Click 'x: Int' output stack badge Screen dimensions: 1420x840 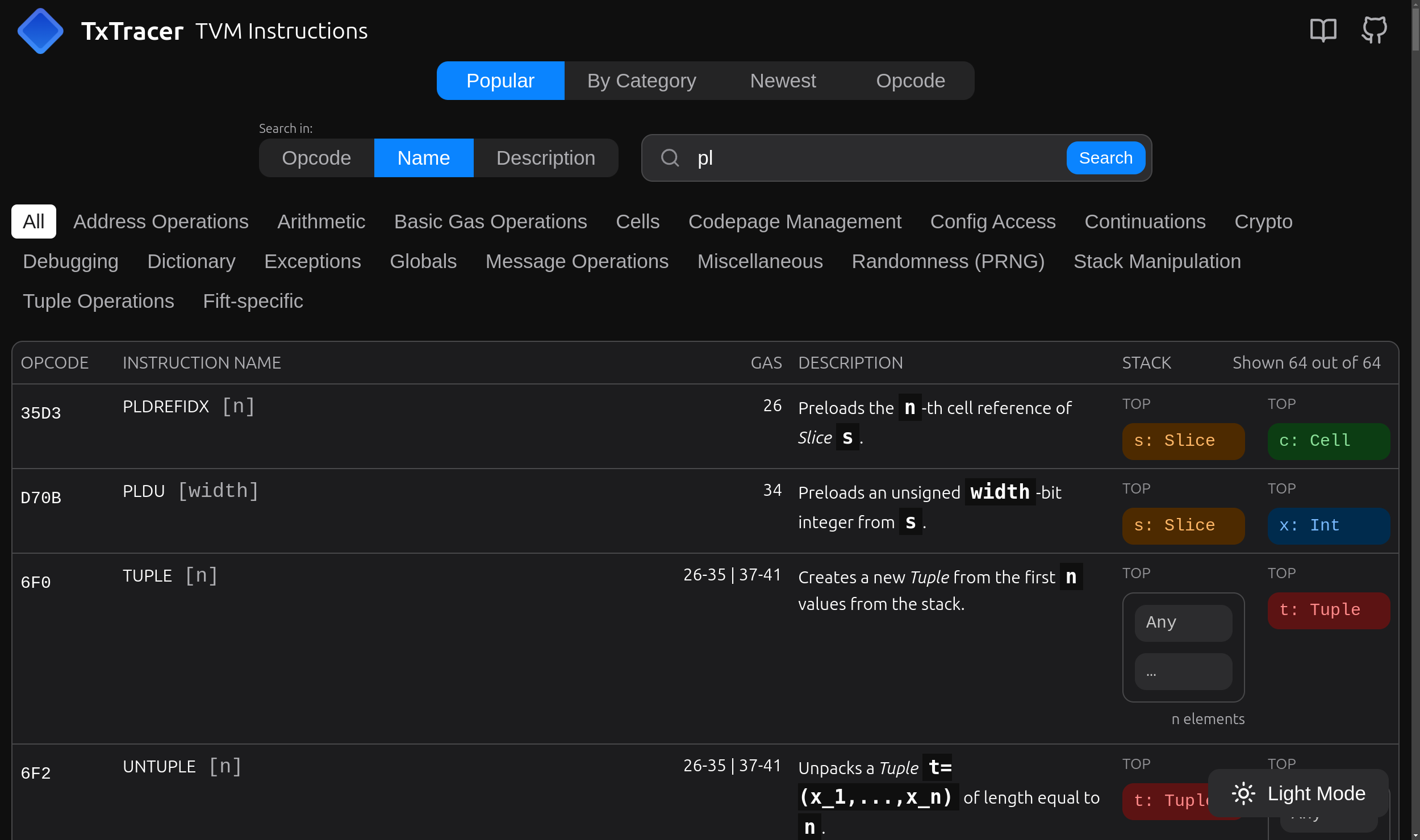click(1329, 525)
